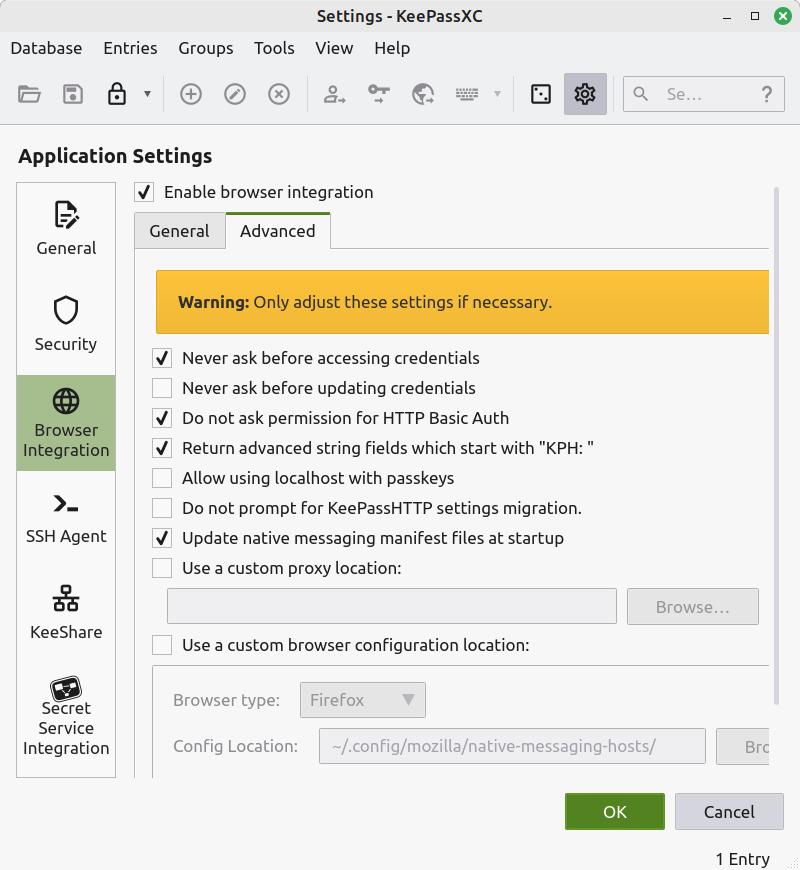
Task: Select the Advanced tab
Action: click(277, 231)
